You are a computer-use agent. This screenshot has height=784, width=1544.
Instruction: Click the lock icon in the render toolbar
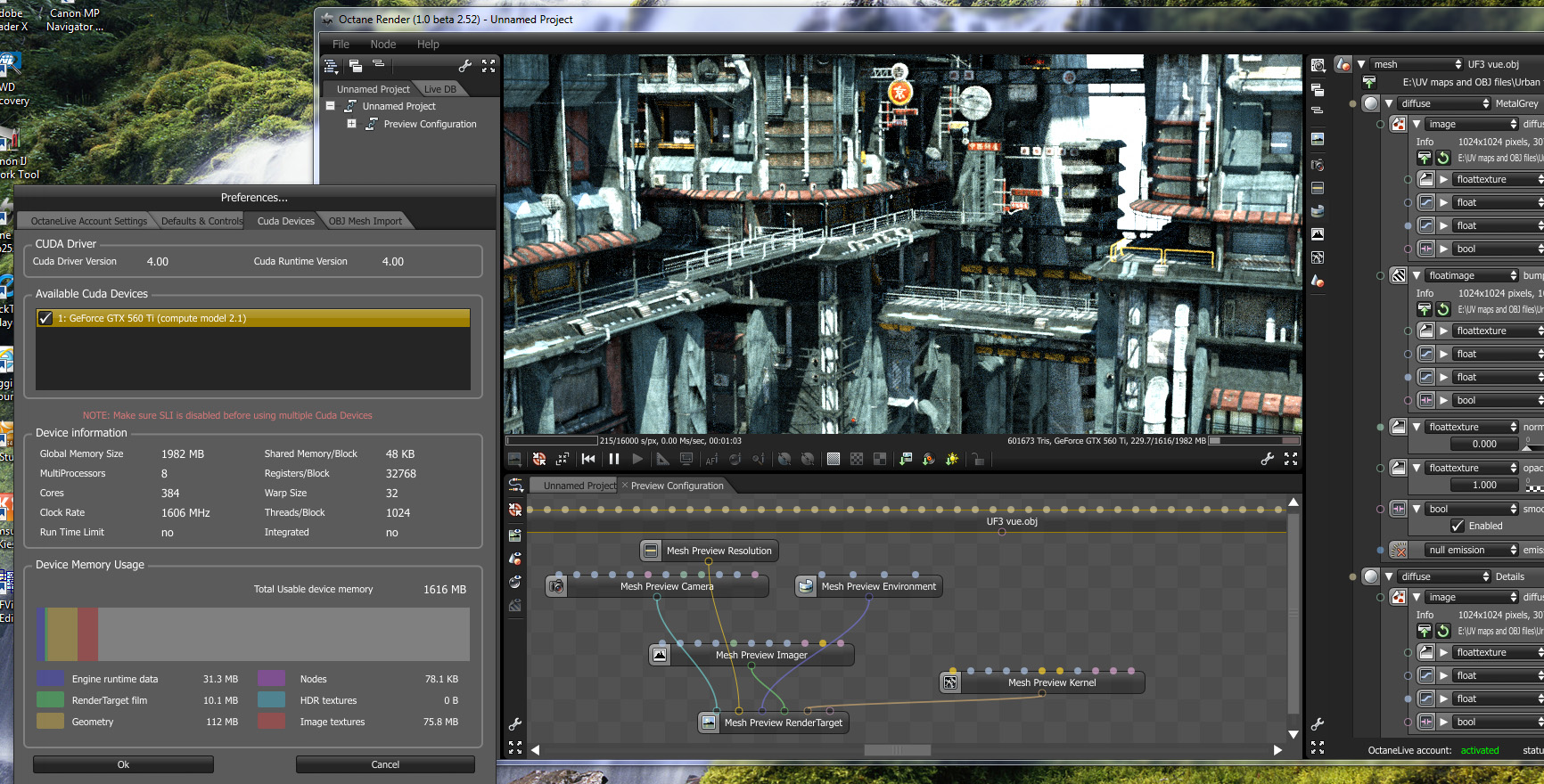point(978,459)
